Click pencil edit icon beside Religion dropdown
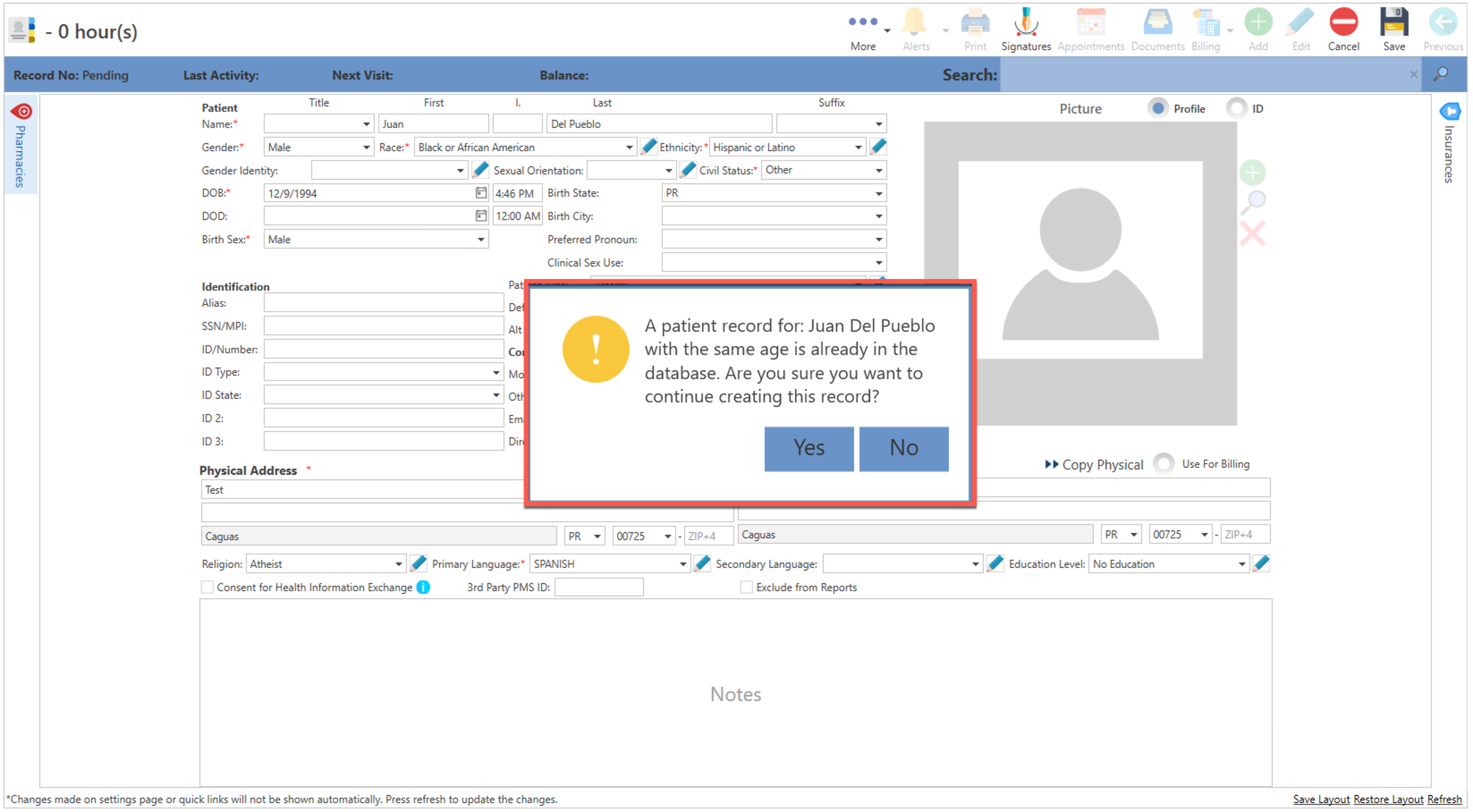The width and height of the screenshot is (1473, 812). (419, 564)
